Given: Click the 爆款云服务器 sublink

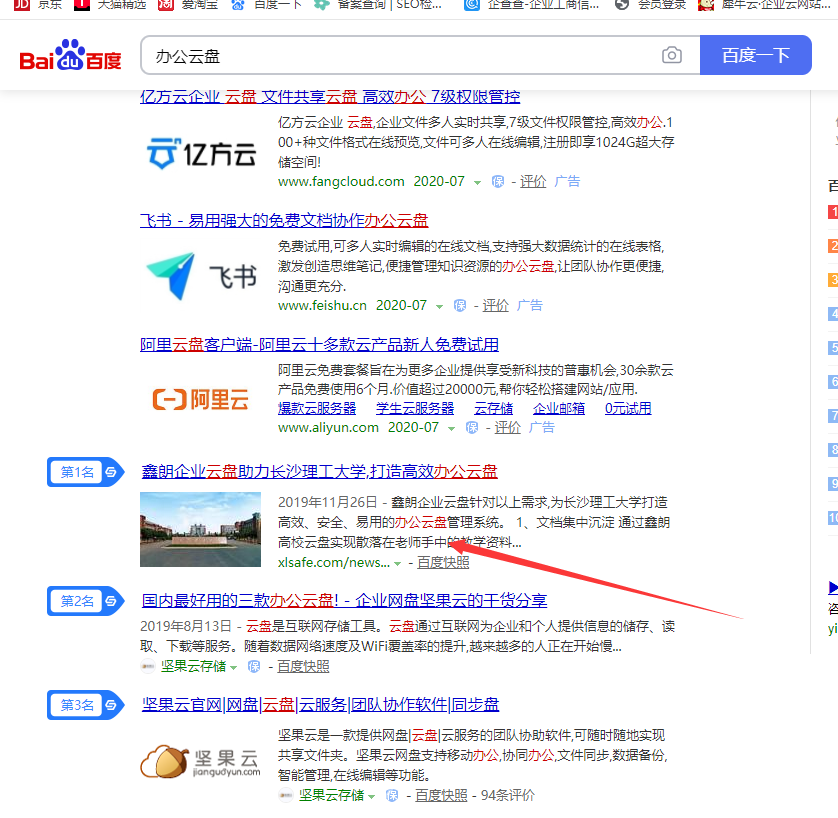Looking at the screenshot, I should 317,409.
